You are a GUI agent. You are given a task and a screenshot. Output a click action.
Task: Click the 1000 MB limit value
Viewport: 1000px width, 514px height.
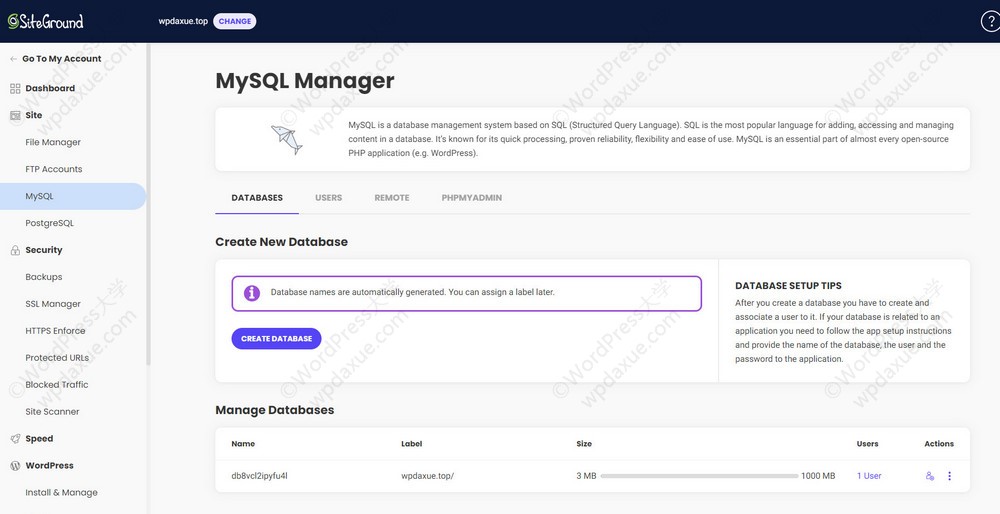pyautogui.click(x=818, y=476)
